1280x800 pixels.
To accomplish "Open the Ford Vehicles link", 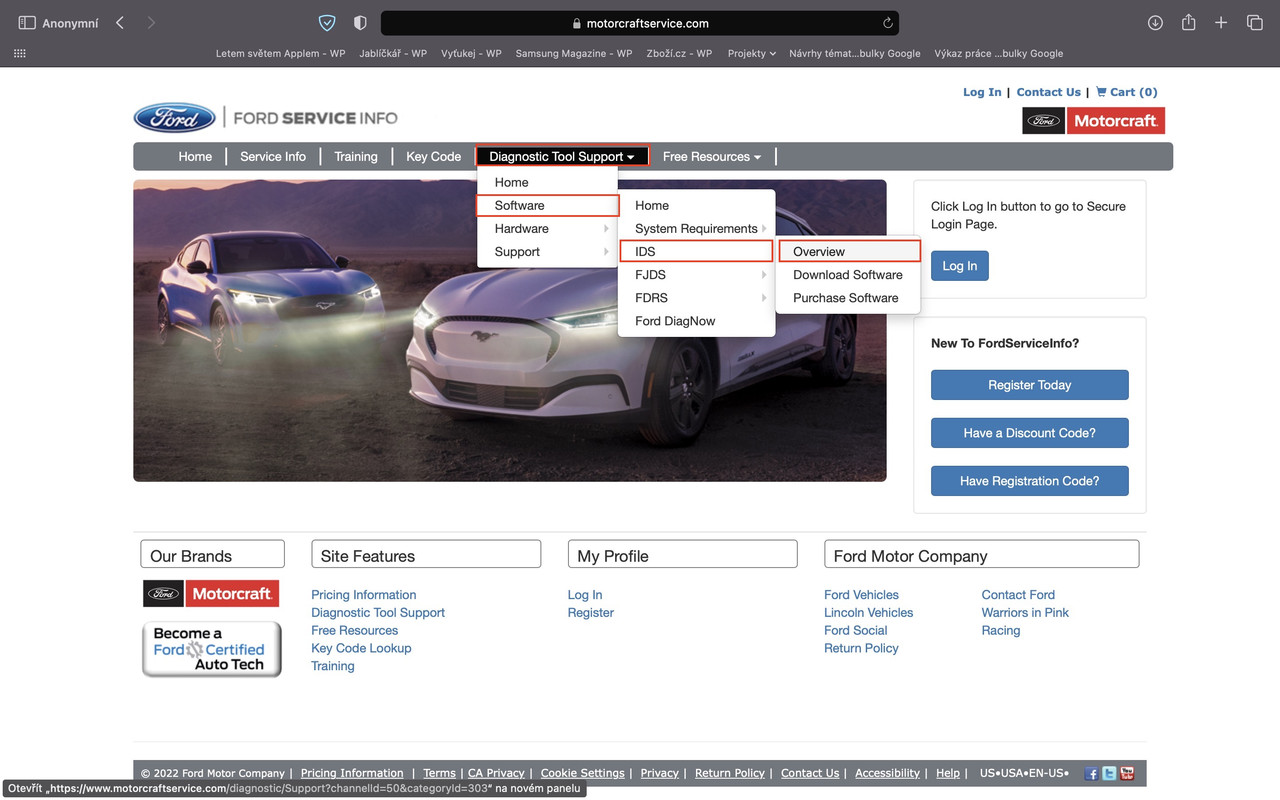I will 861,595.
